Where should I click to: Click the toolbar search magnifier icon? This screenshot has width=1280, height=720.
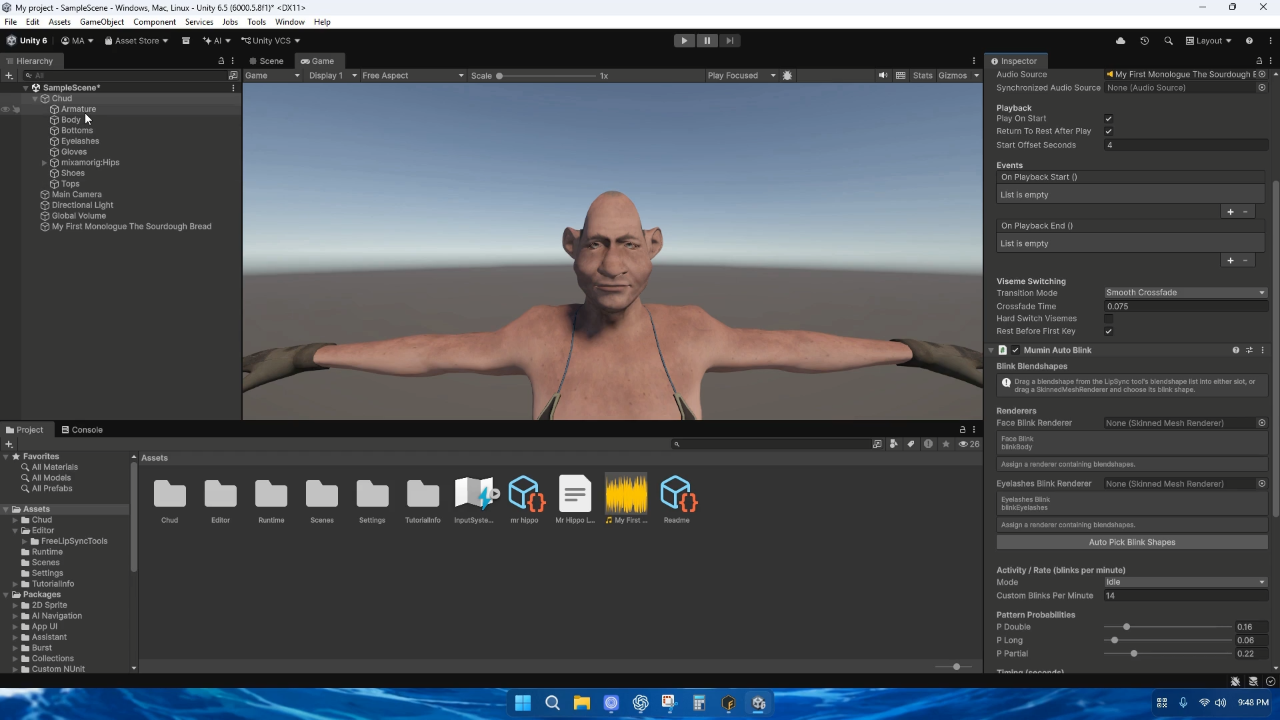pyautogui.click(x=1168, y=41)
